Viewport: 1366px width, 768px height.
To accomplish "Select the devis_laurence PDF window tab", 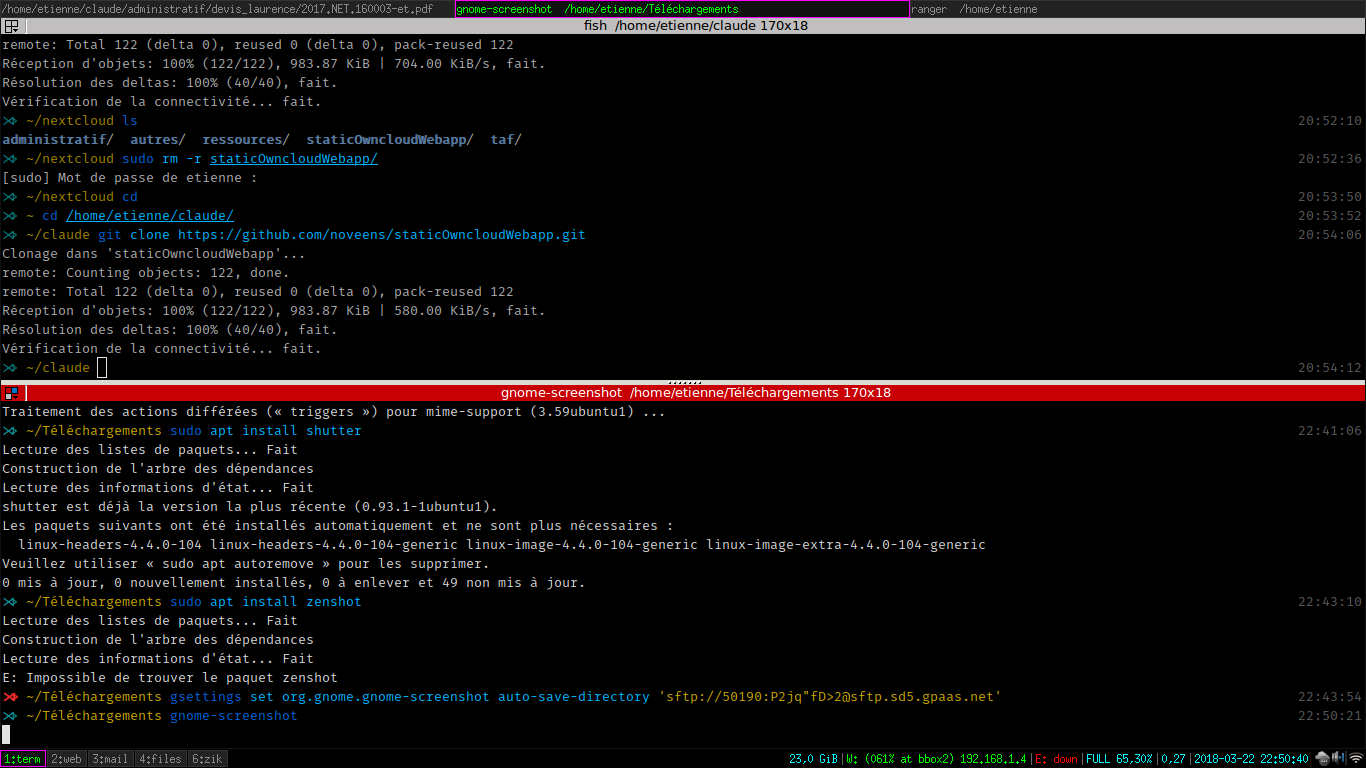I will (226, 9).
